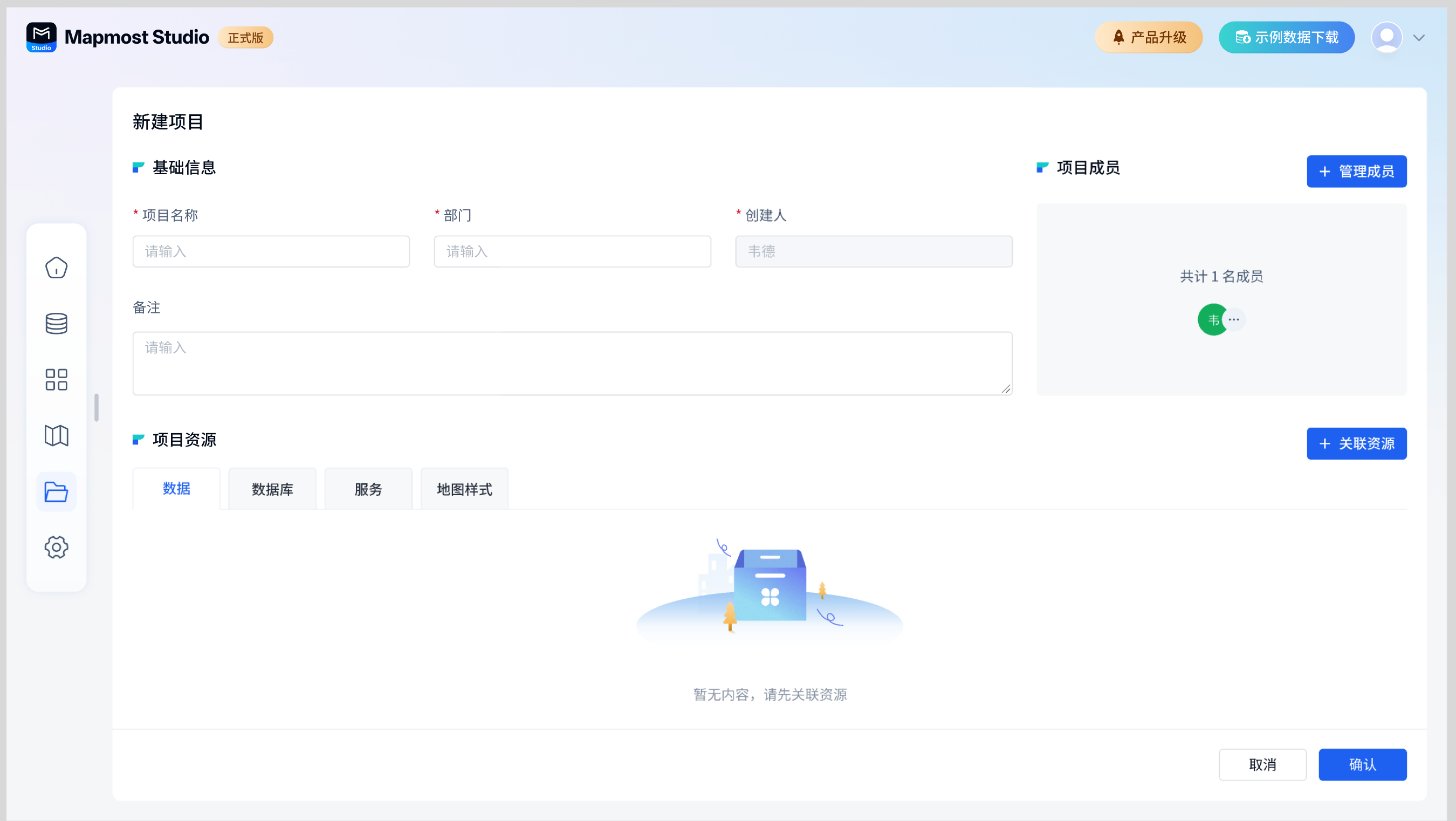
Task: Switch to the 数据库 tab
Action: pyautogui.click(x=272, y=489)
